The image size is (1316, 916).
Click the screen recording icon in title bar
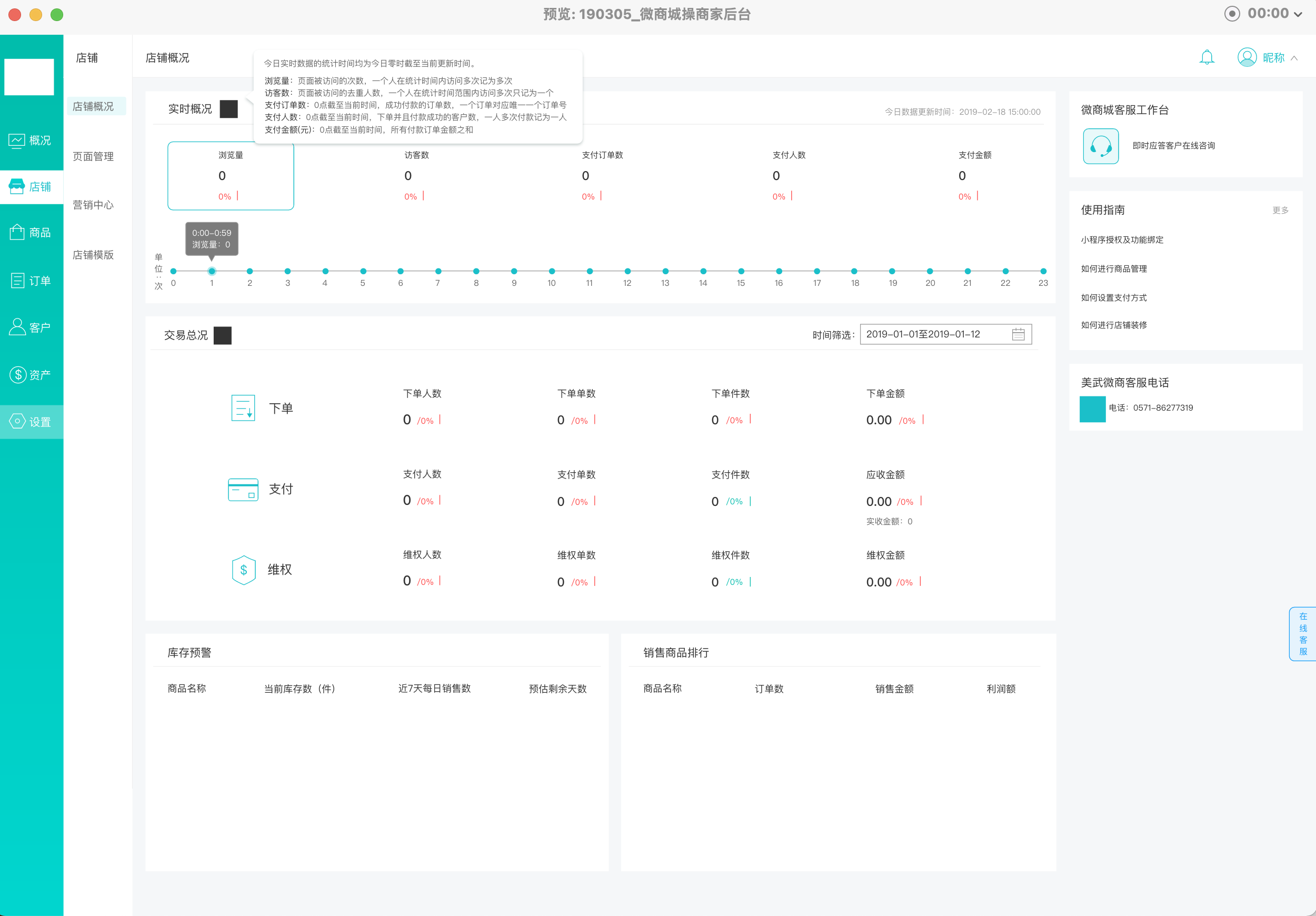1232,13
